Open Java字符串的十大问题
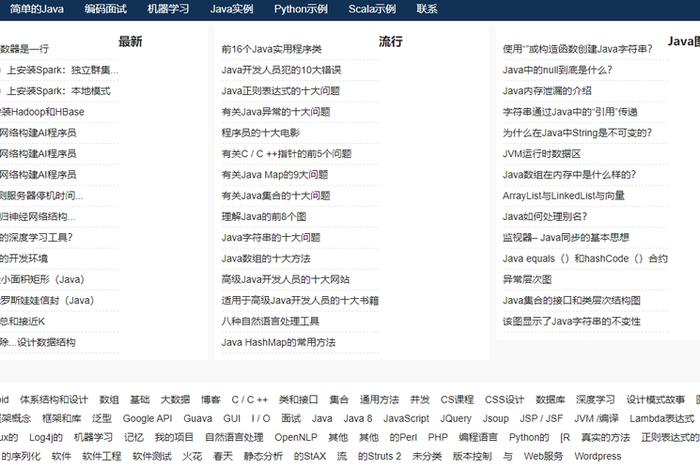The width and height of the screenshot is (700, 470). 271,238
